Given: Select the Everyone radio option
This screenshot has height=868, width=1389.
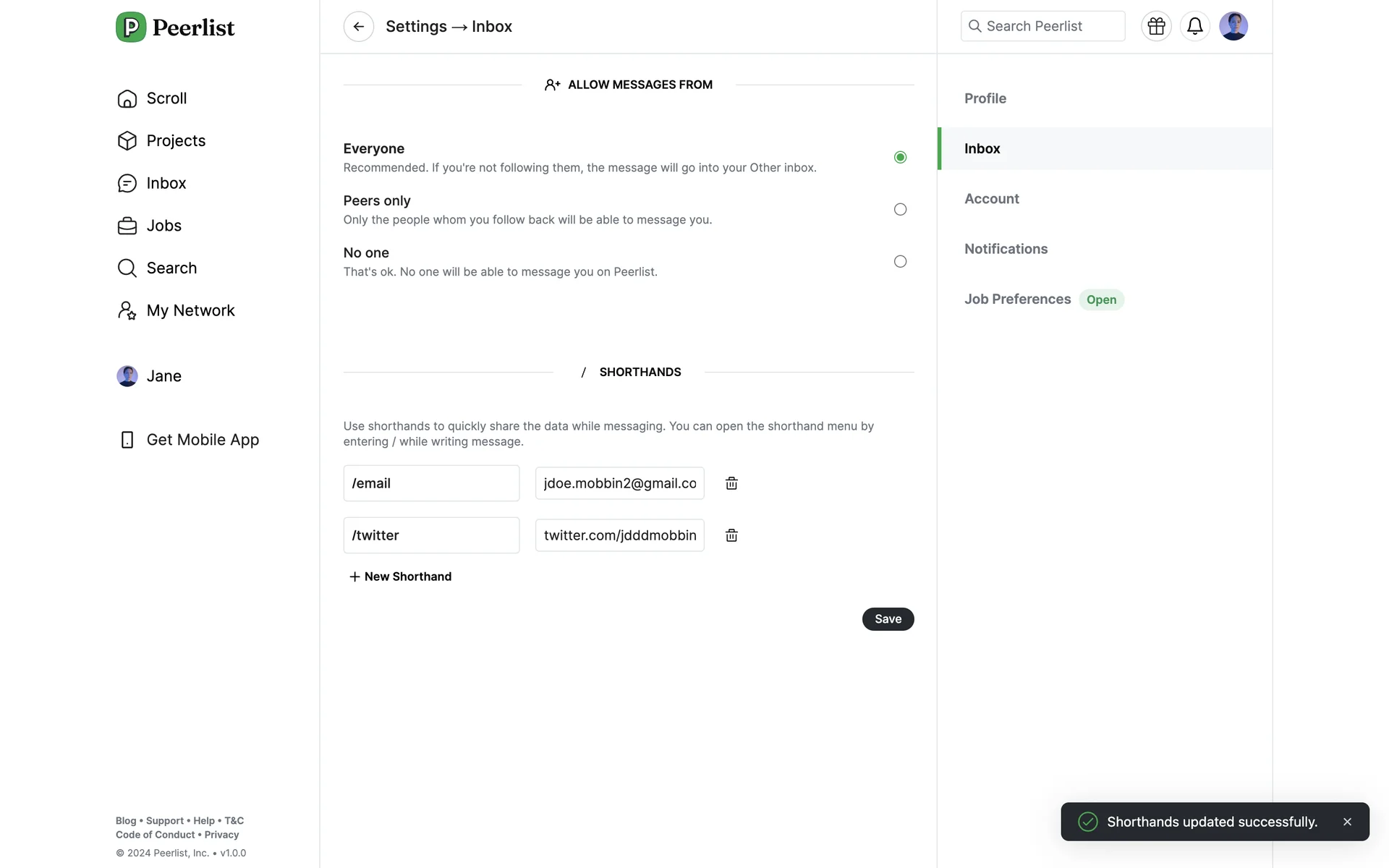Looking at the screenshot, I should (x=900, y=157).
